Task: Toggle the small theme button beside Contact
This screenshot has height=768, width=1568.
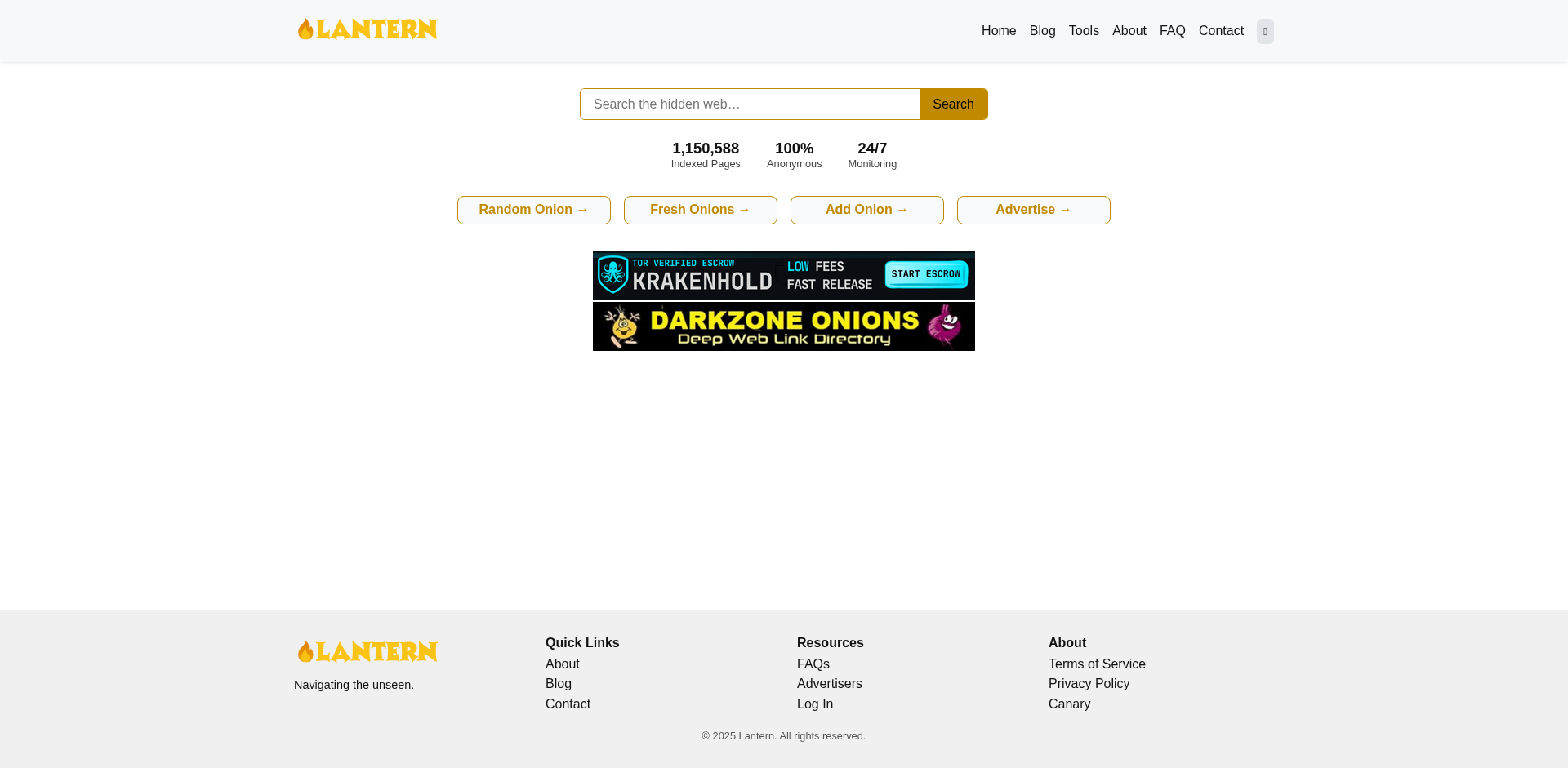Action: tap(1265, 32)
